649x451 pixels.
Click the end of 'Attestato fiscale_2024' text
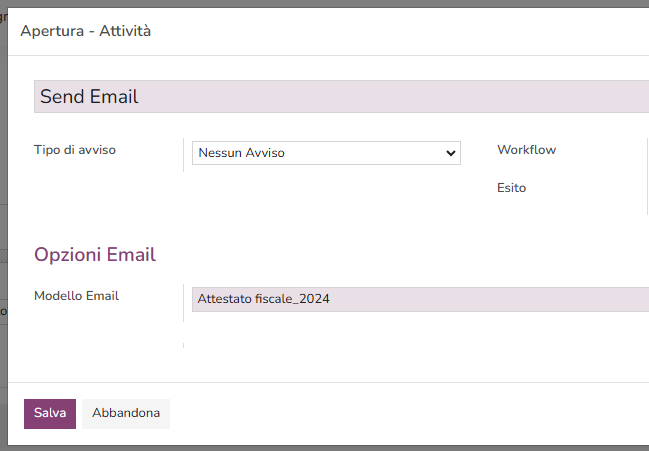[330, 299]
